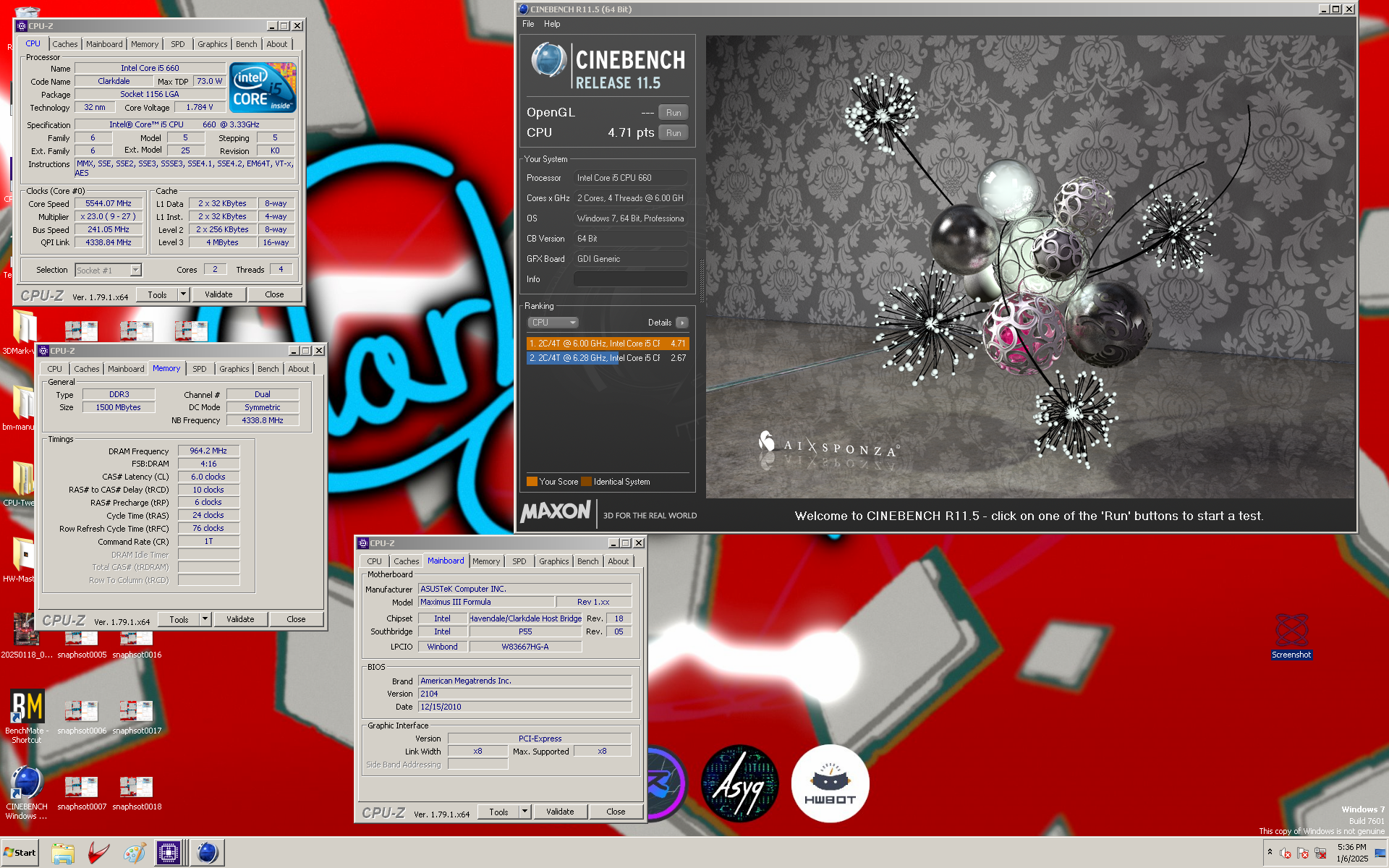
Task: Open the Paint icon on the taskbar
Action: pos(134,853)
